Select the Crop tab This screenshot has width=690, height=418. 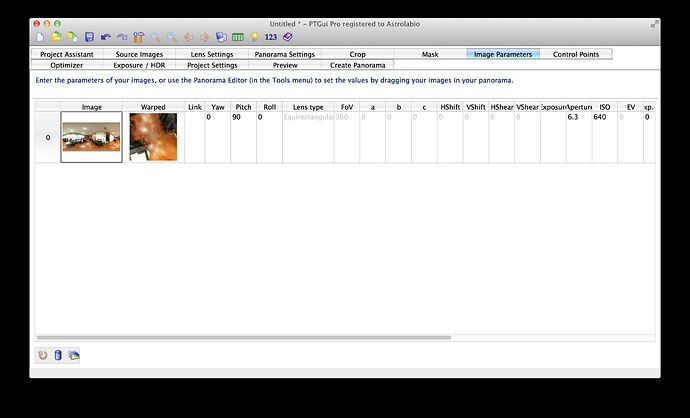358,54
